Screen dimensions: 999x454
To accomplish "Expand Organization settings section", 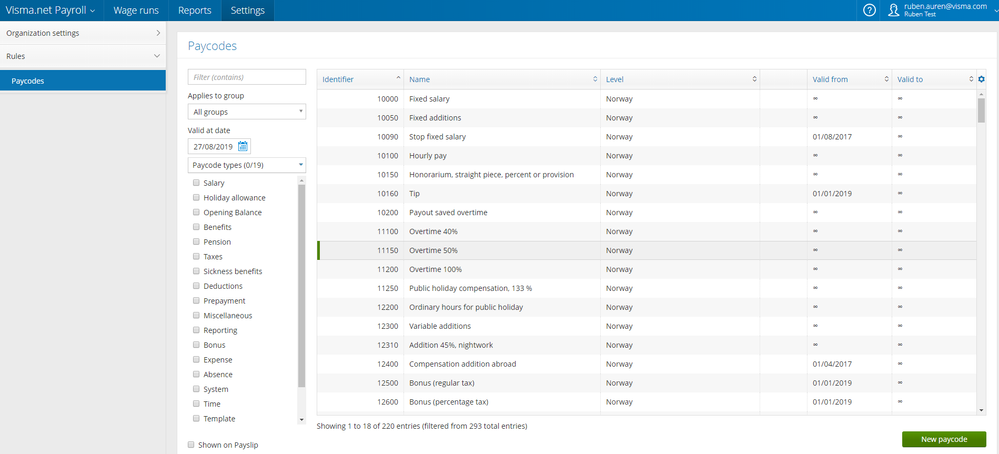I will click(83, 32).
